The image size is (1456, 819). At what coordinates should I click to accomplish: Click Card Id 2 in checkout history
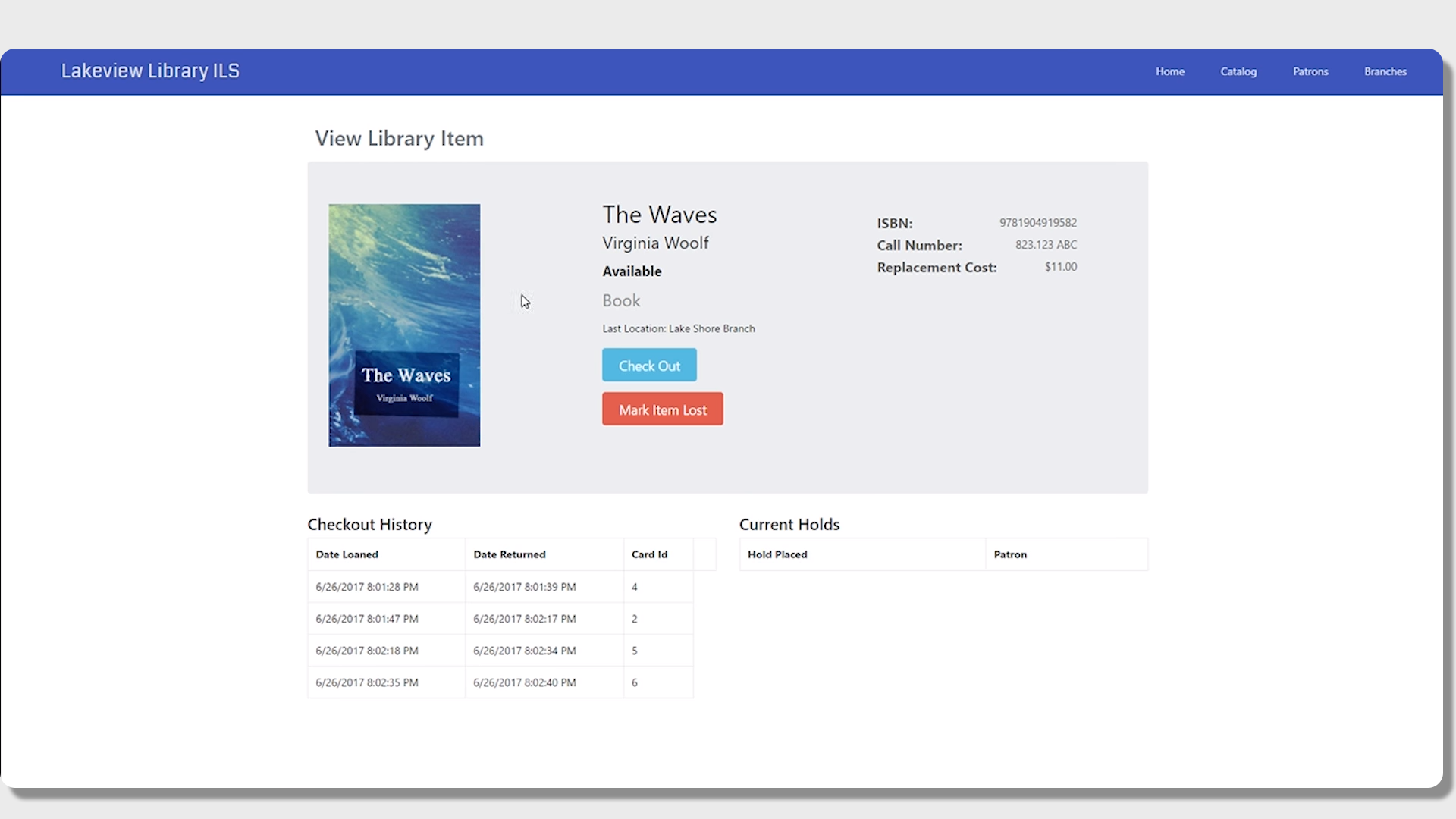point(635,619)
